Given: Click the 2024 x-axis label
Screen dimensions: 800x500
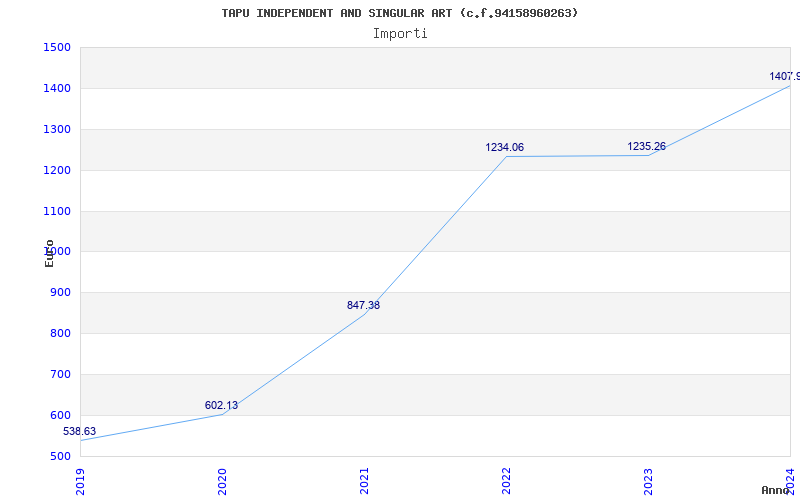Looking at the screenshot, I should (790, 481).
